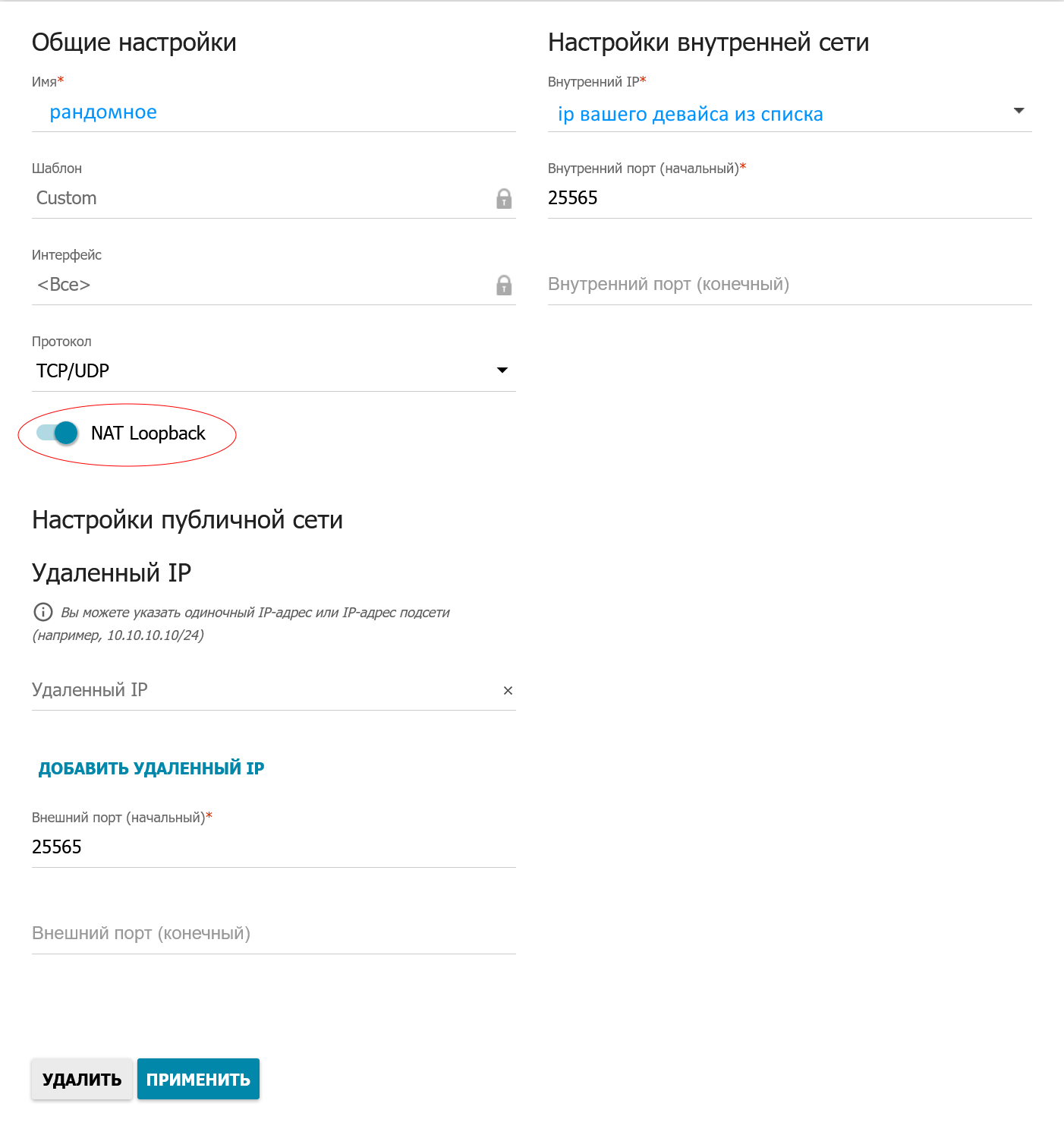Click the УДАЛИТЬ button
Image resolution: width=1064 pixels, height=1132 pixels.
click(82, 1079)
